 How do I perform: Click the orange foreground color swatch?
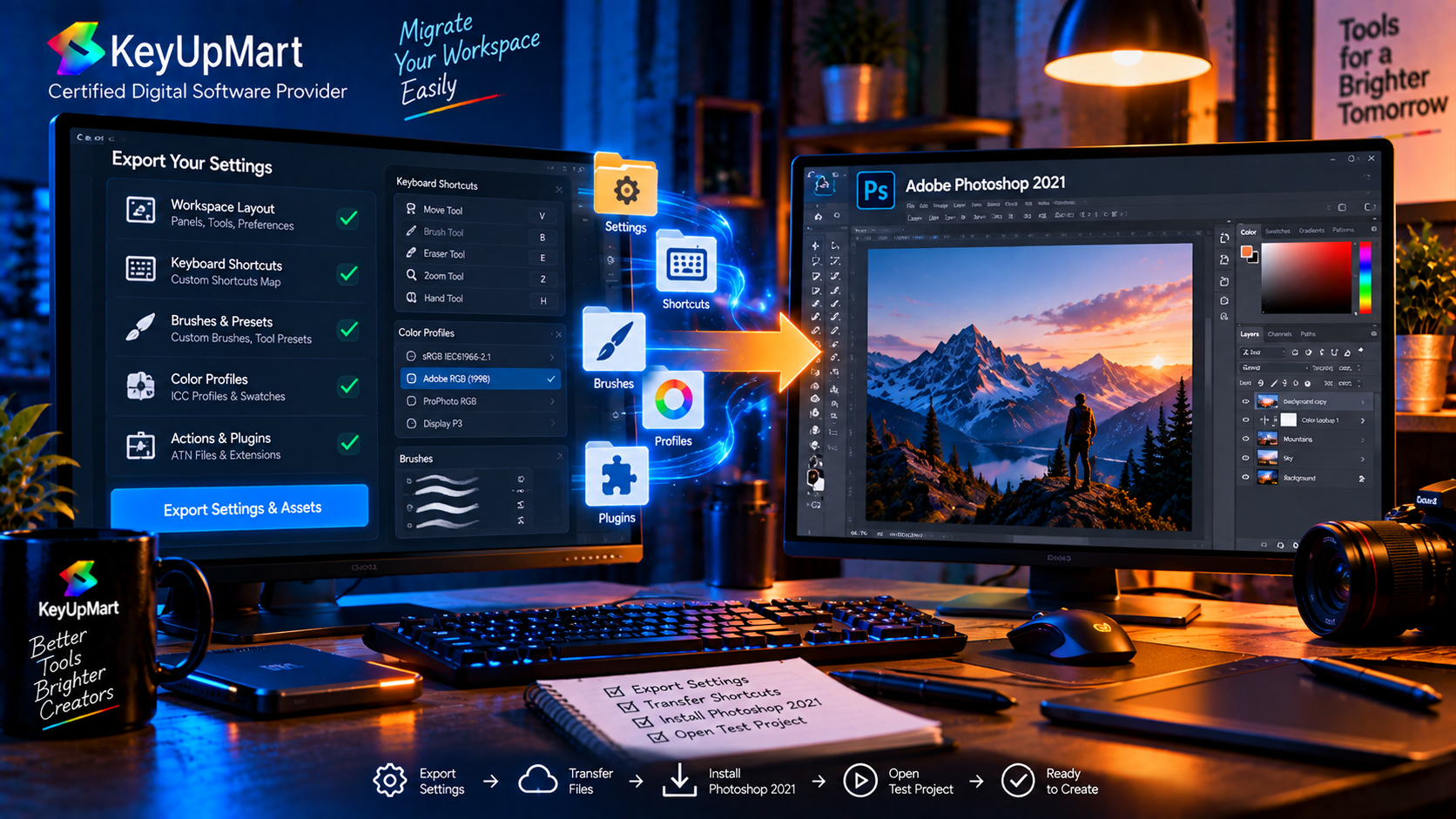point(1247,252)
